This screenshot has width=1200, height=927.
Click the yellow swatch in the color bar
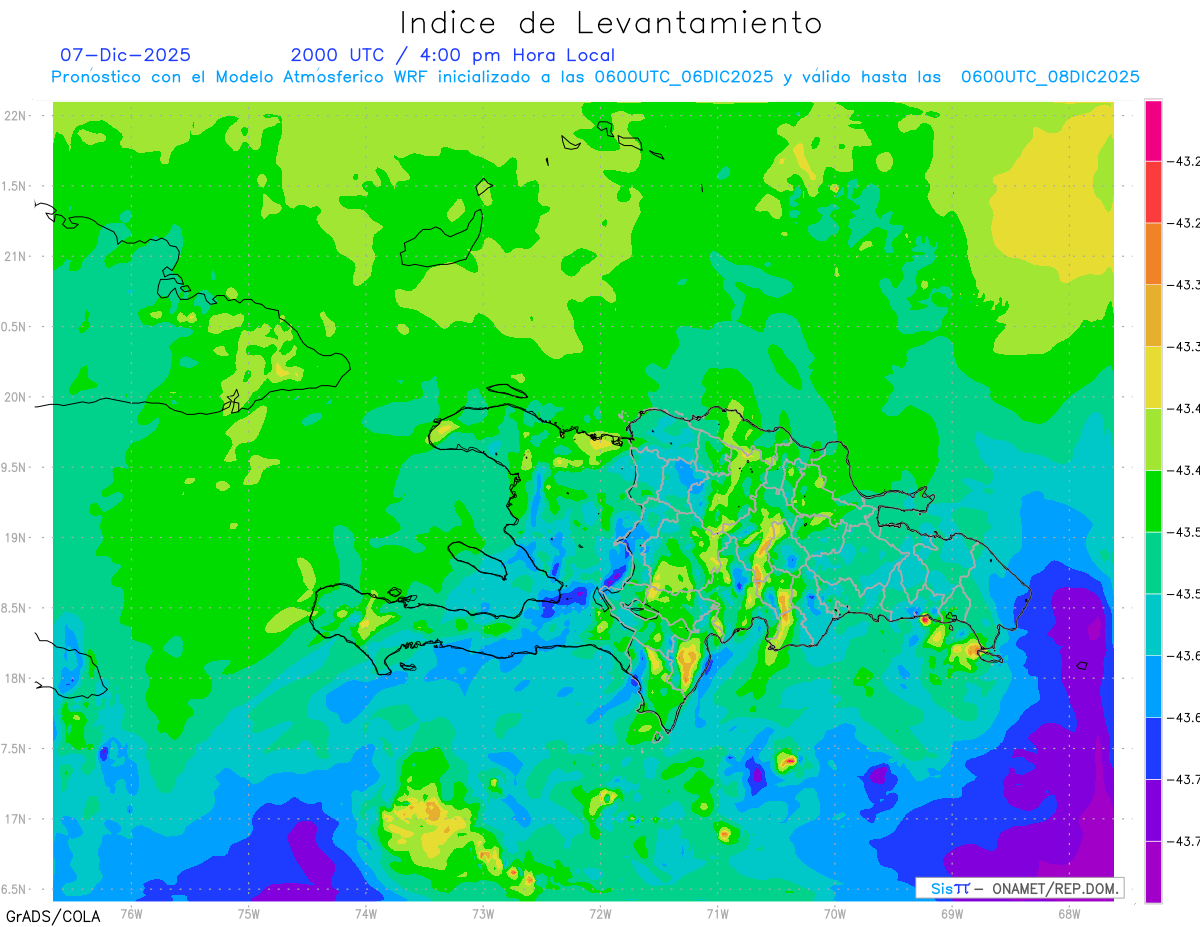(1153, 377)
